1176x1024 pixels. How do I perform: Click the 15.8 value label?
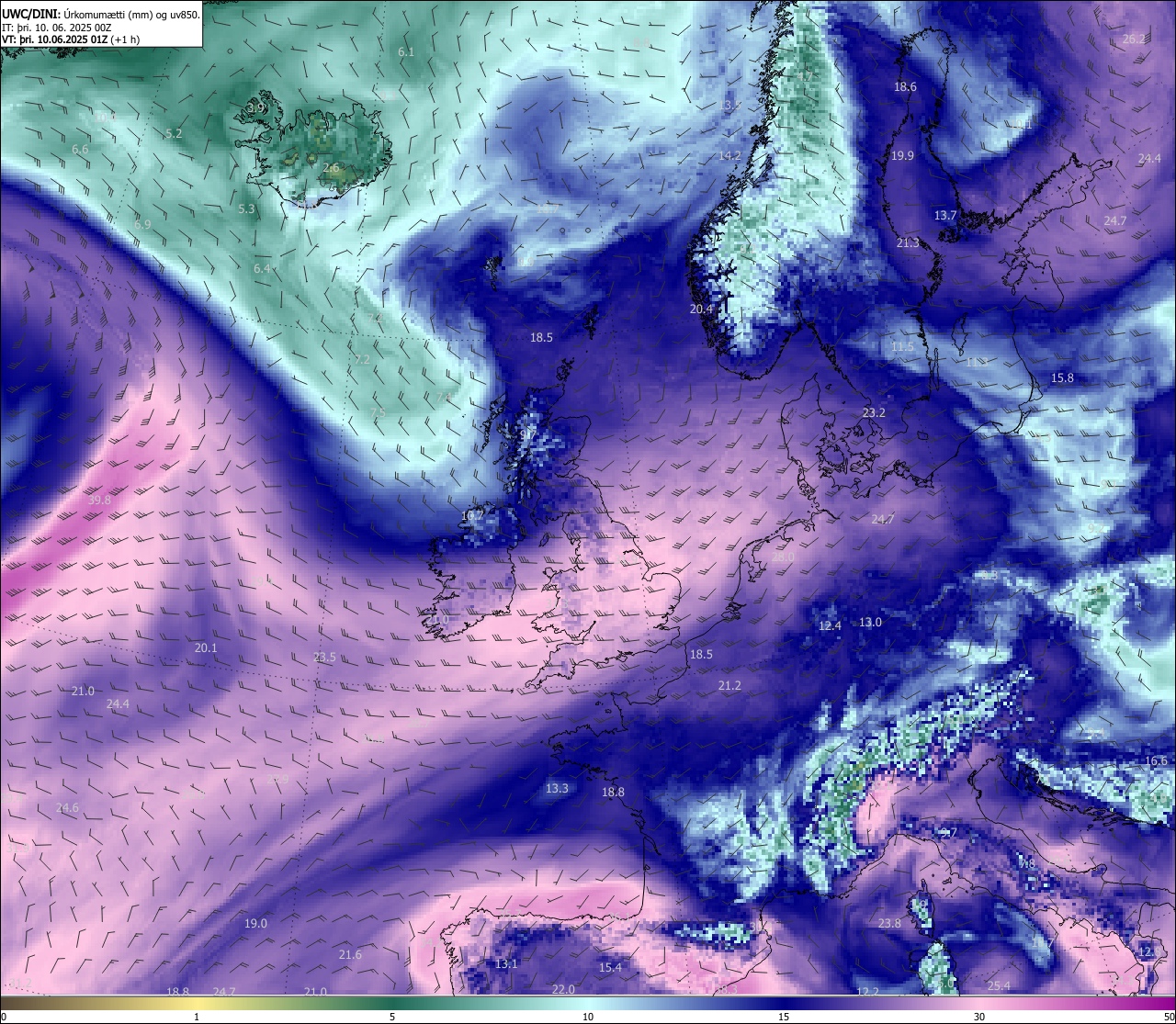[x=1062, y=378]
